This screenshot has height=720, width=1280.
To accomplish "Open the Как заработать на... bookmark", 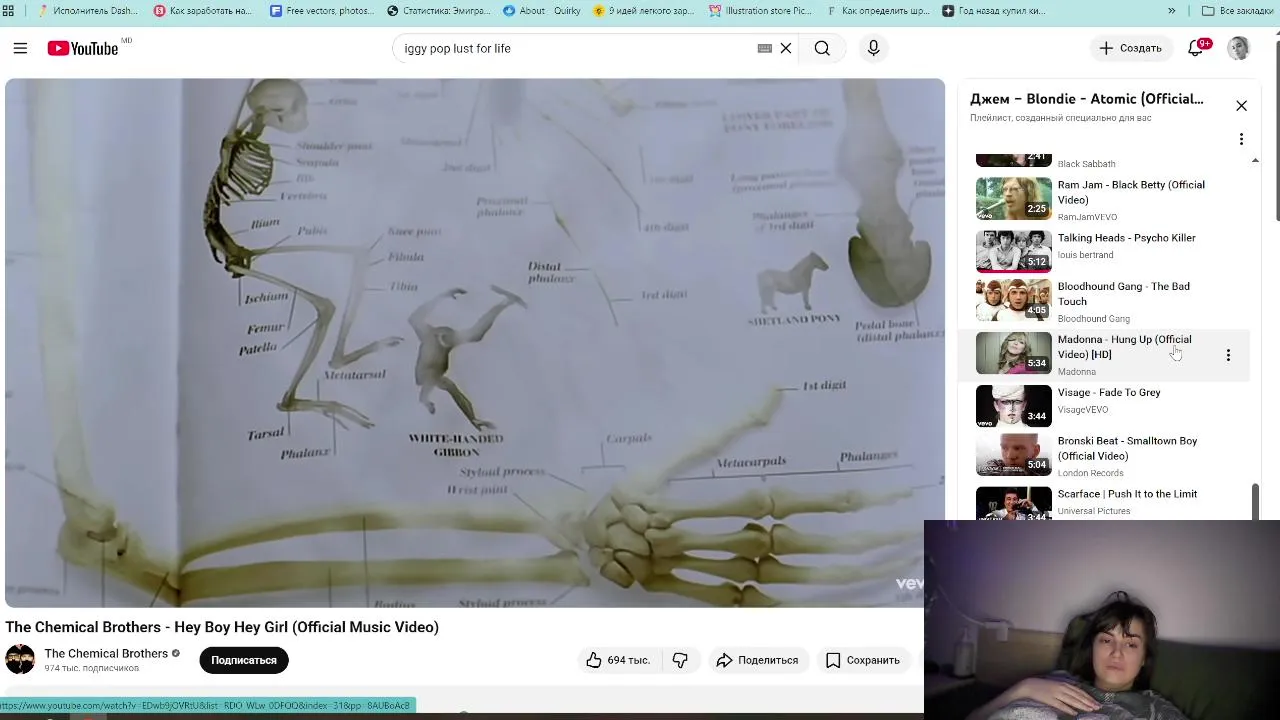I will (204, 11).
